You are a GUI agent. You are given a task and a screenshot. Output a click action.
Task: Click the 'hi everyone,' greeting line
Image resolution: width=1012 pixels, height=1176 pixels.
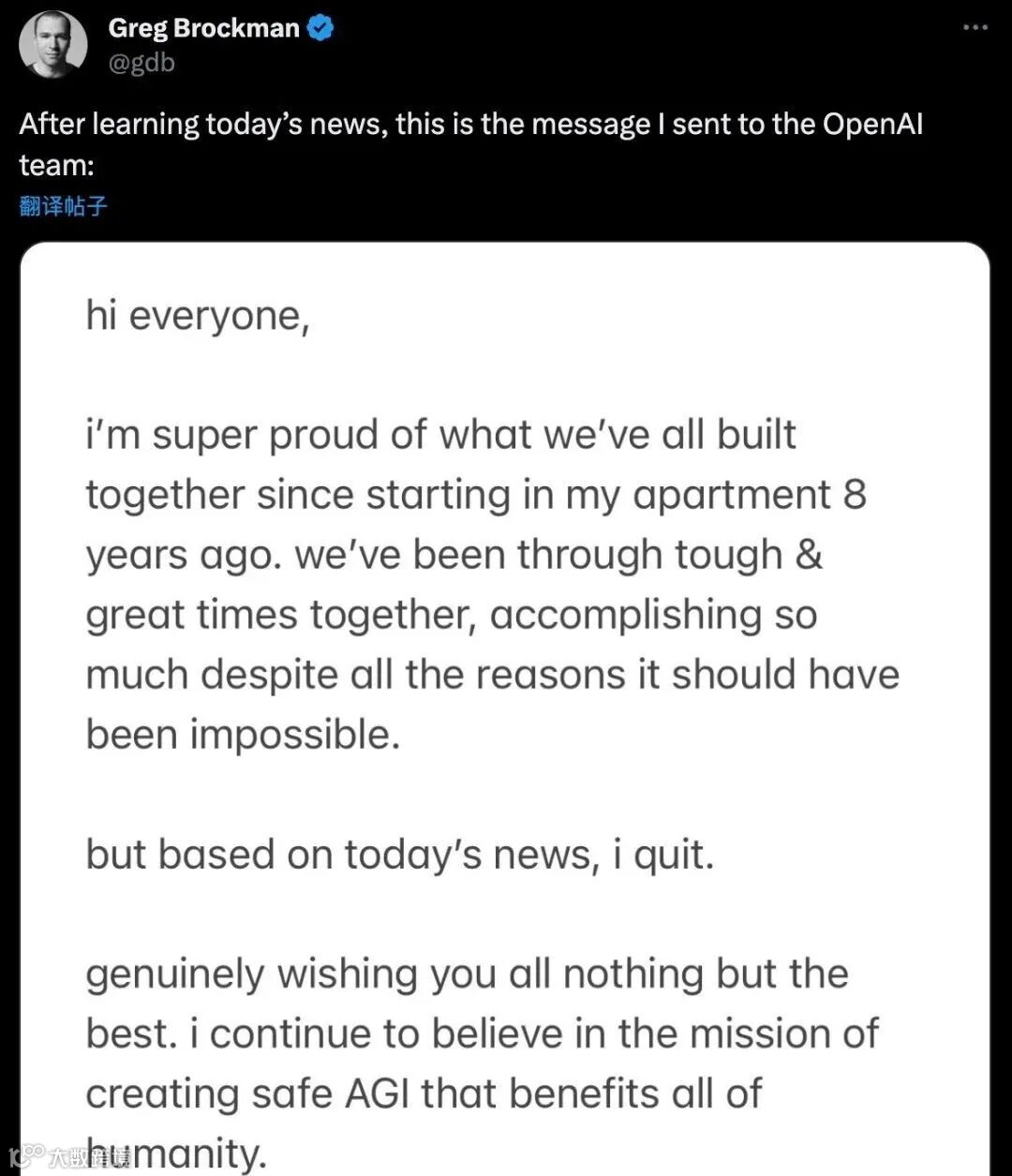(x=198, y=316)
